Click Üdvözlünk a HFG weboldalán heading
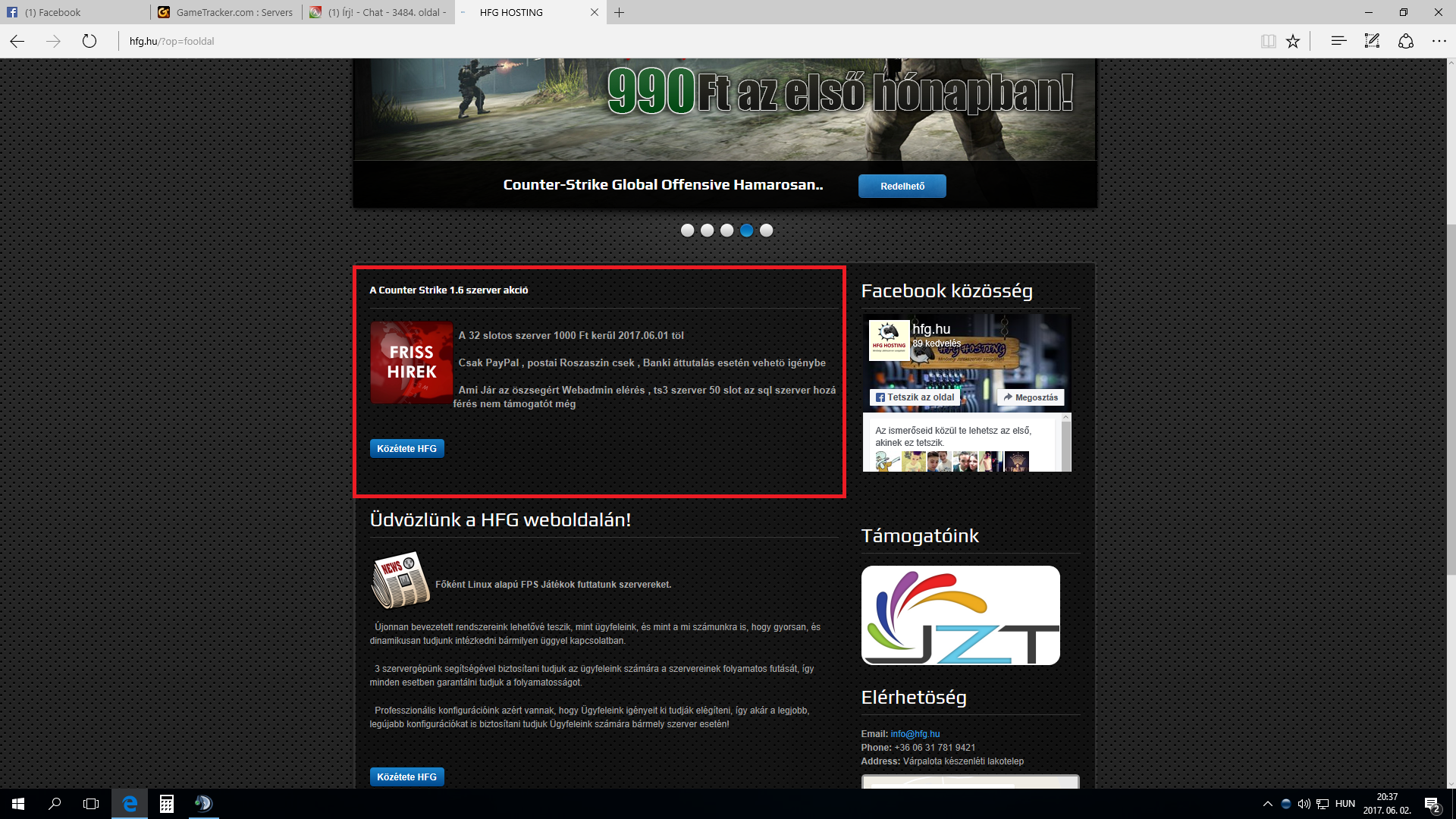The width and height of the screenshot is (1456, 819). click(x=500, y=519)
